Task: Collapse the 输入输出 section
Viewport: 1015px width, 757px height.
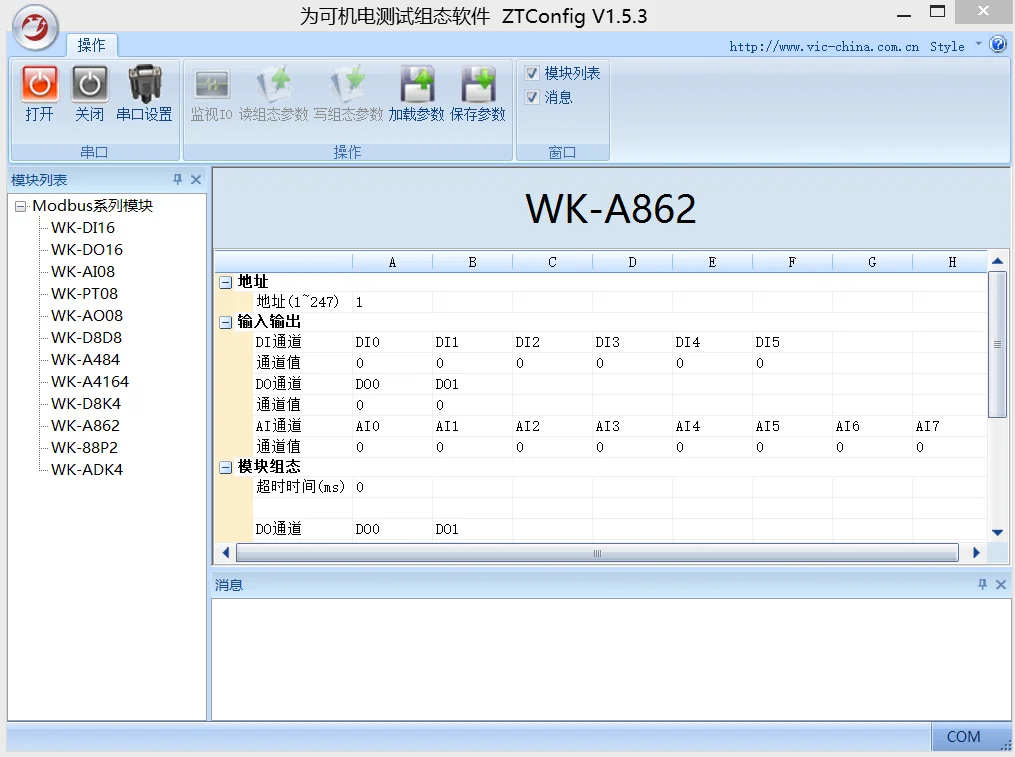Action: pos(225,322)
